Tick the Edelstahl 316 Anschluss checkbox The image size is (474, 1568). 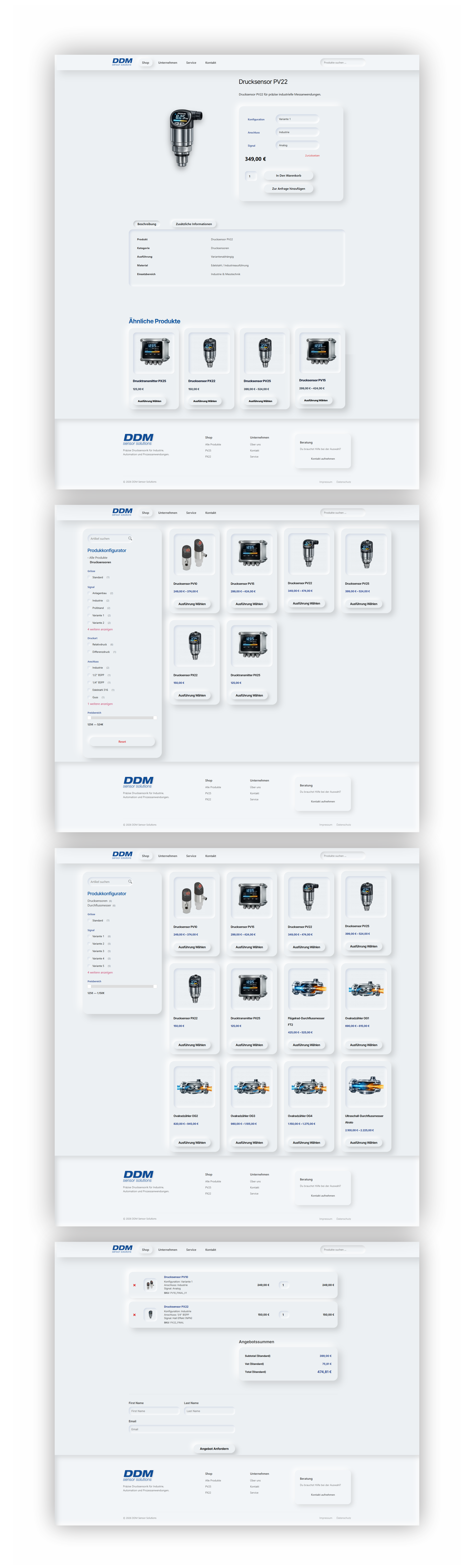(x=89, y=690)
